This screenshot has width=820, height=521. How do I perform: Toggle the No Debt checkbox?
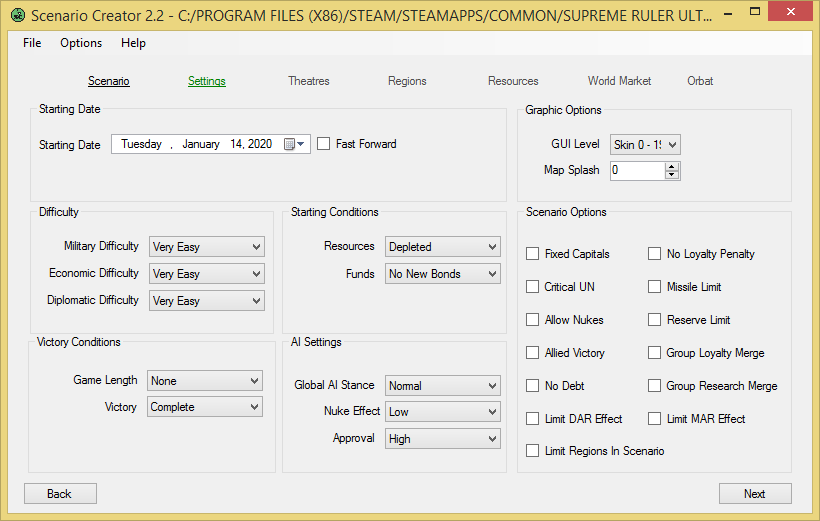(x=532, y=386)
